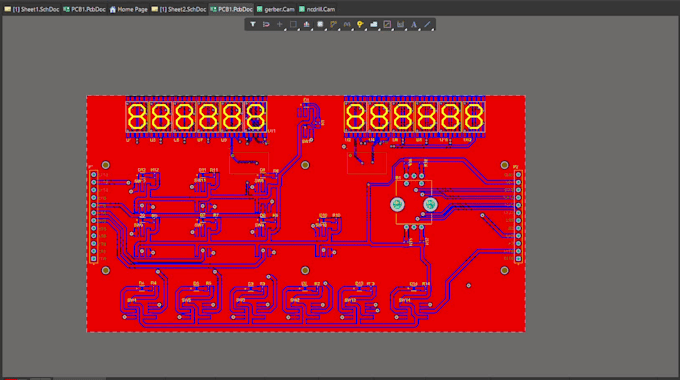Click the SW4 switch label
The height and width of the screenshot is (380, 680).
point(132,300)
